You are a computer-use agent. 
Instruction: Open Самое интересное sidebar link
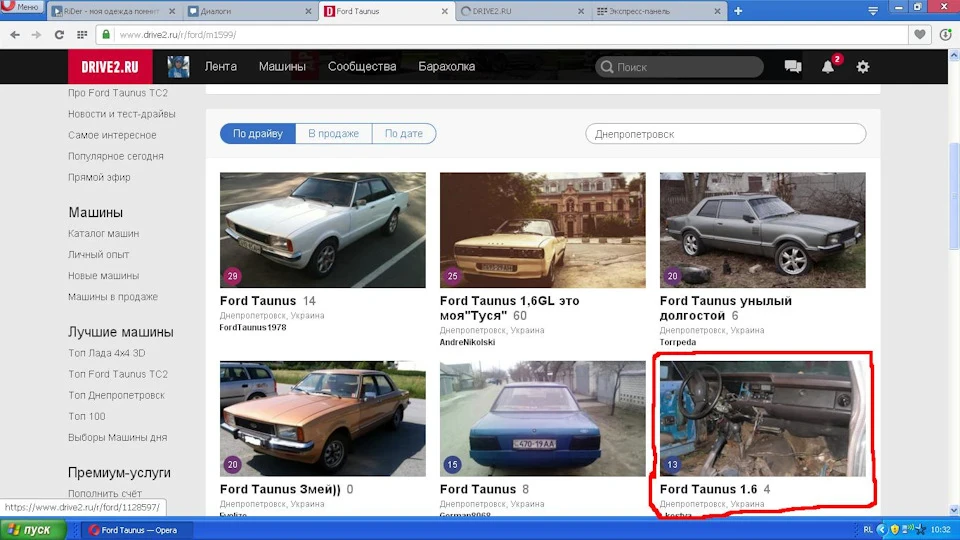pyautogui.click(x=112, y=135)
